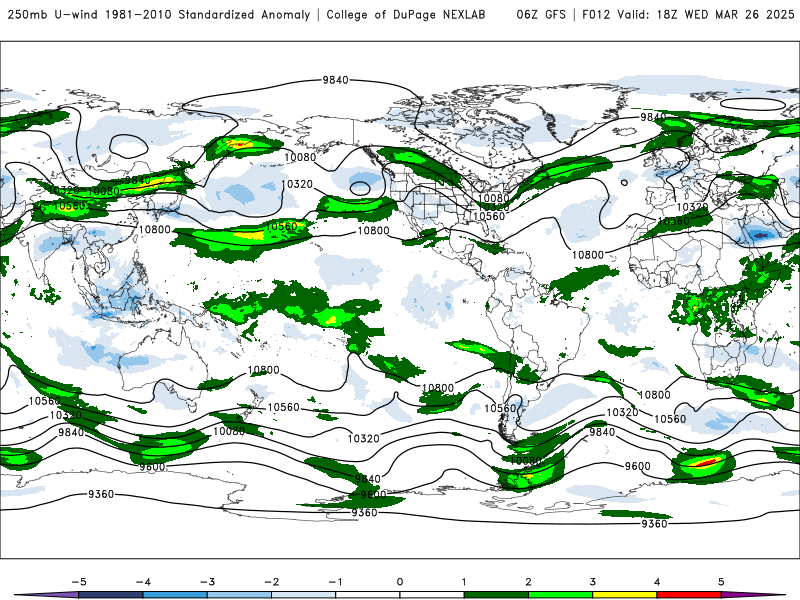Click the dark blue anomaly over the Middle East

[761, 235]
